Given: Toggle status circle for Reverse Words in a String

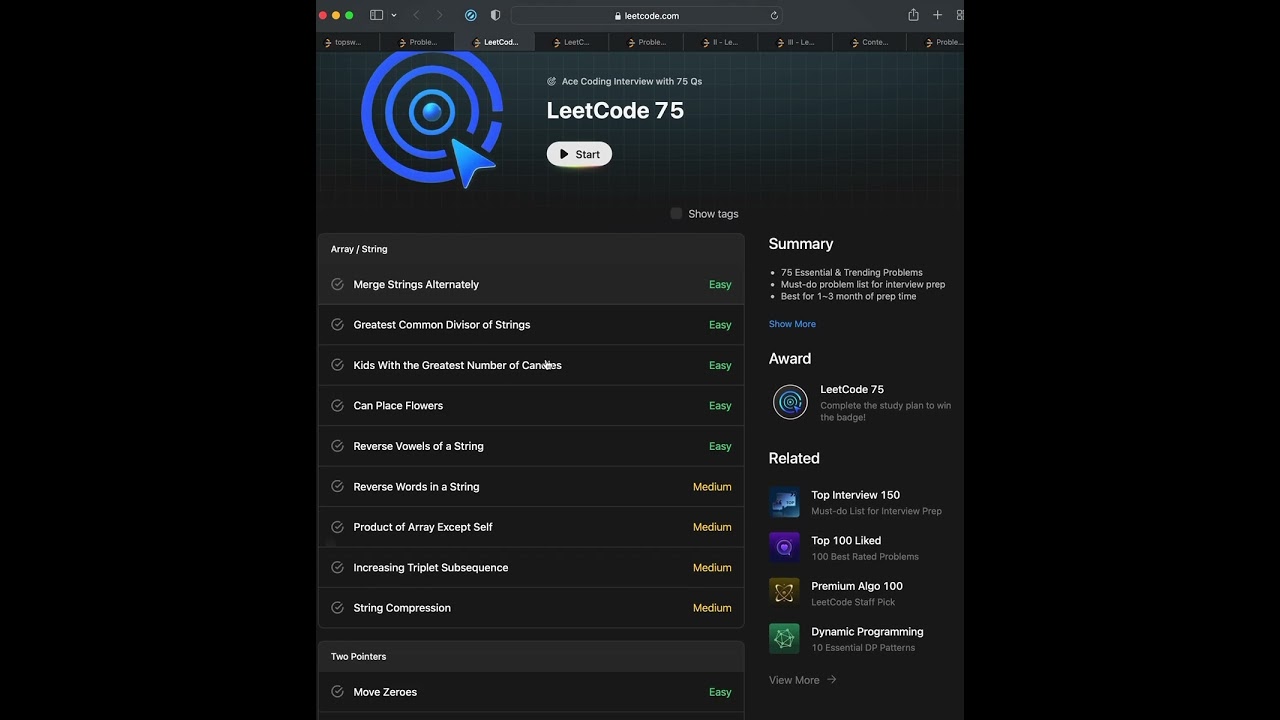Looking at the screenshot, I should [x=337, y=486].
